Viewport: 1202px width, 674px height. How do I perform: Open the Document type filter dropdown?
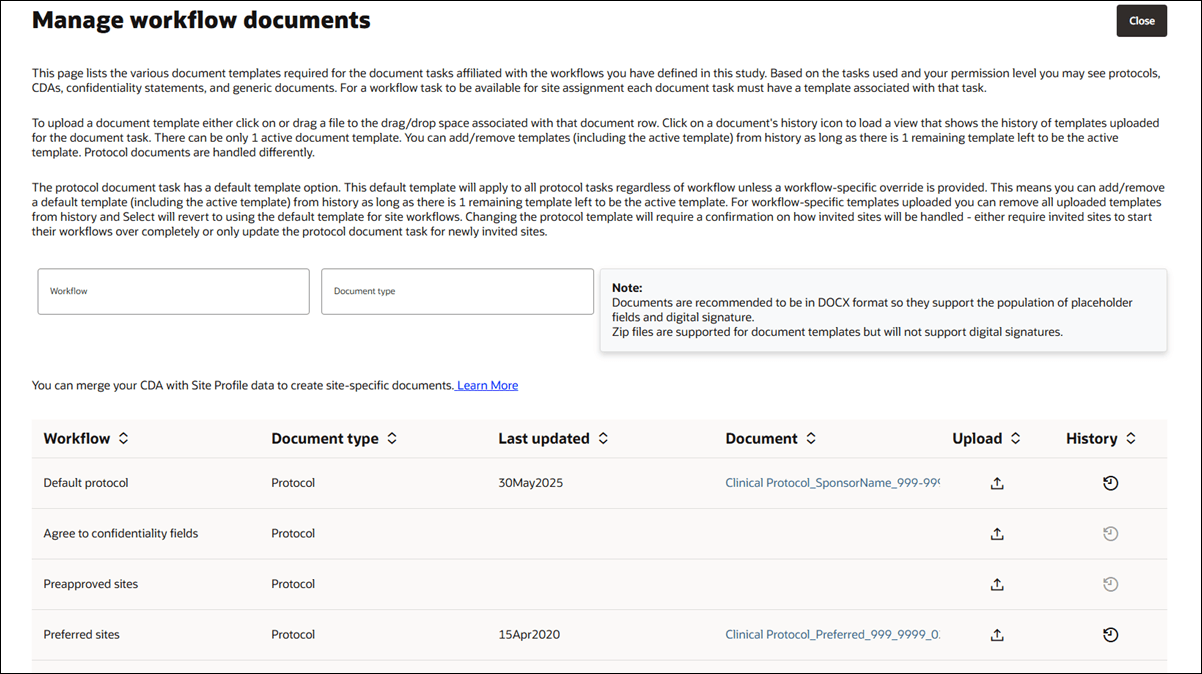pyautogui.click(x=456, y=291)
